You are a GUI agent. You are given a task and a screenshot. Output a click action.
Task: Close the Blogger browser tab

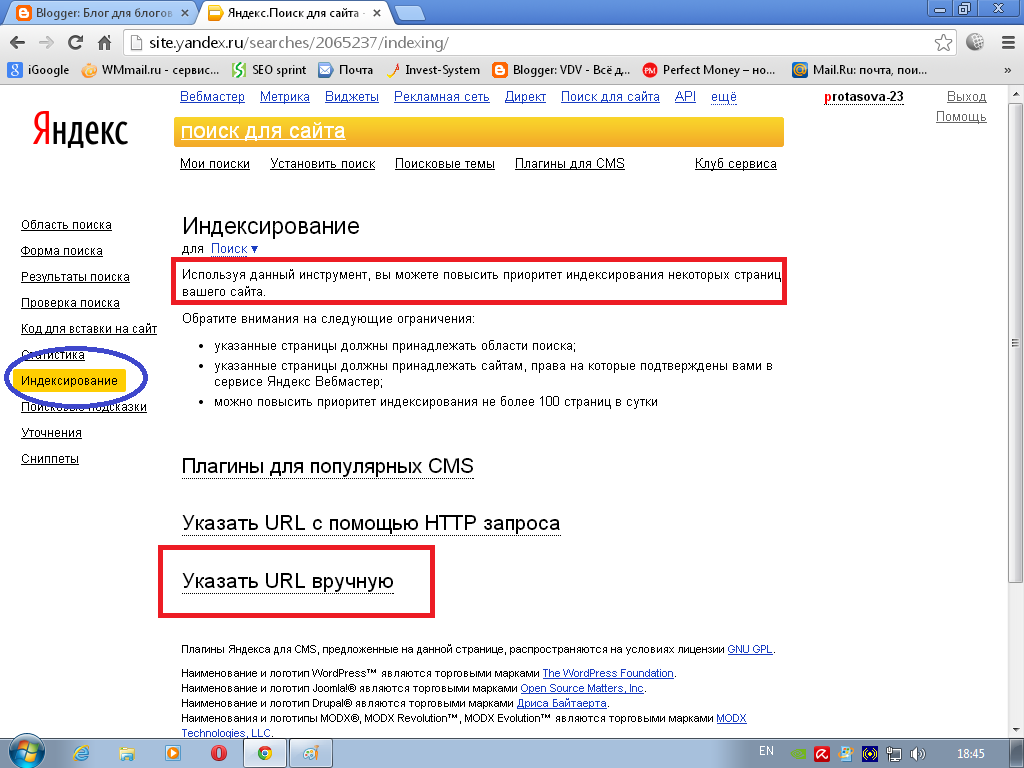coord(185,12)
